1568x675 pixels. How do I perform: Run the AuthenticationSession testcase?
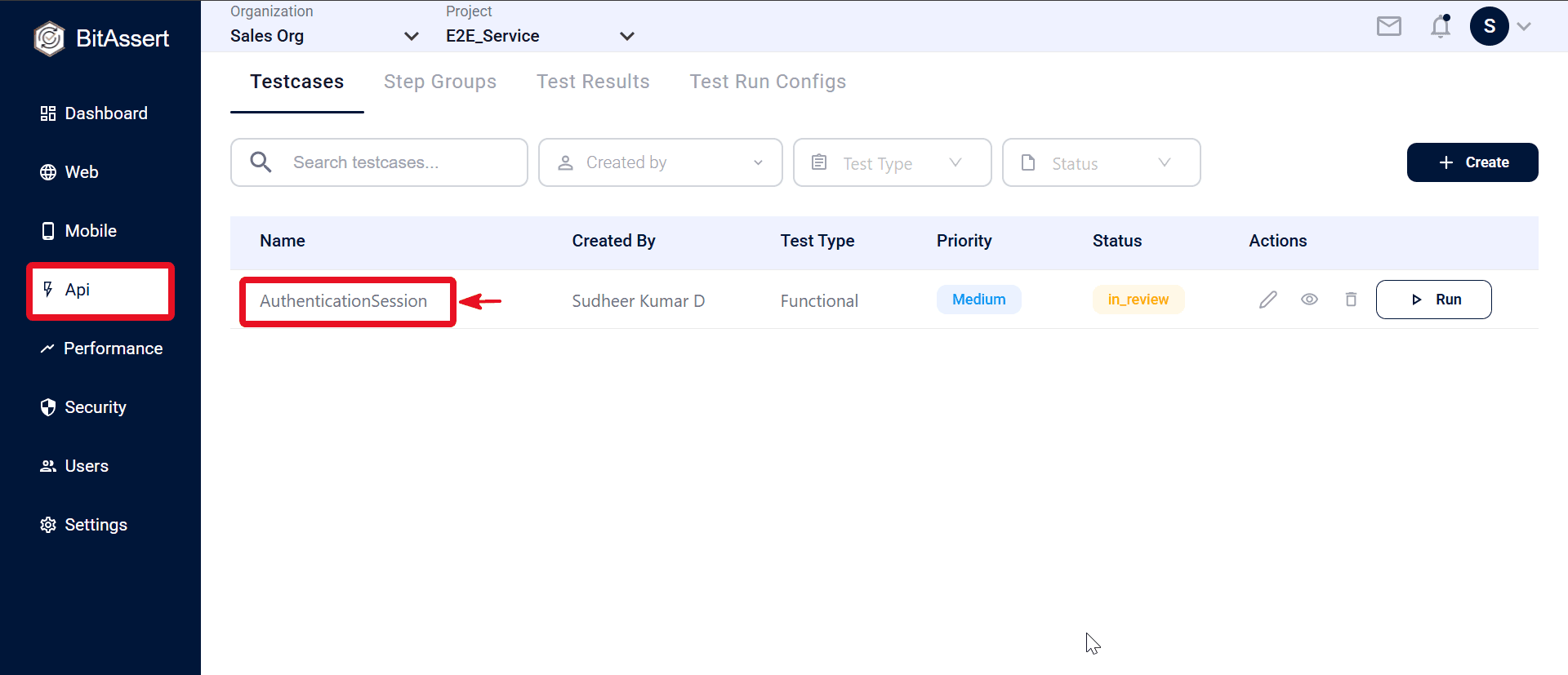pyautogui.click(x=1433, y=300)
